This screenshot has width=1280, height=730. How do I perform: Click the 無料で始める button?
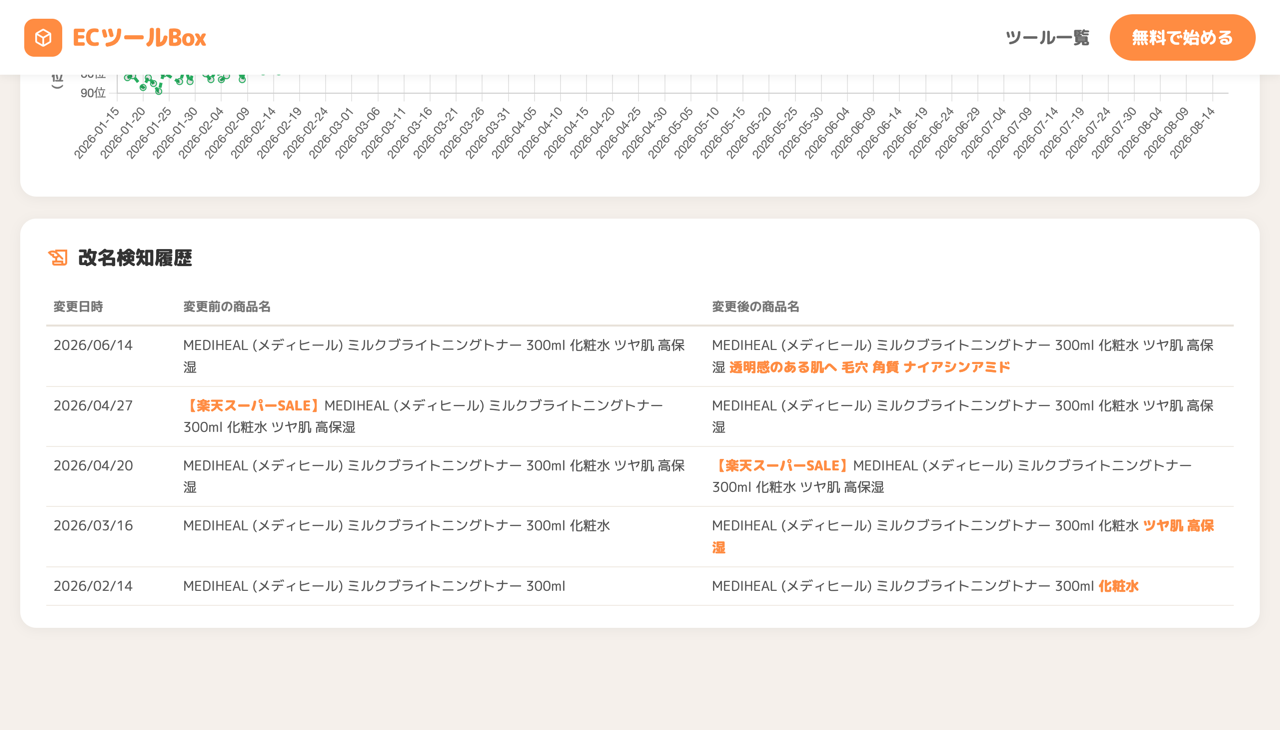point(1182,37)
